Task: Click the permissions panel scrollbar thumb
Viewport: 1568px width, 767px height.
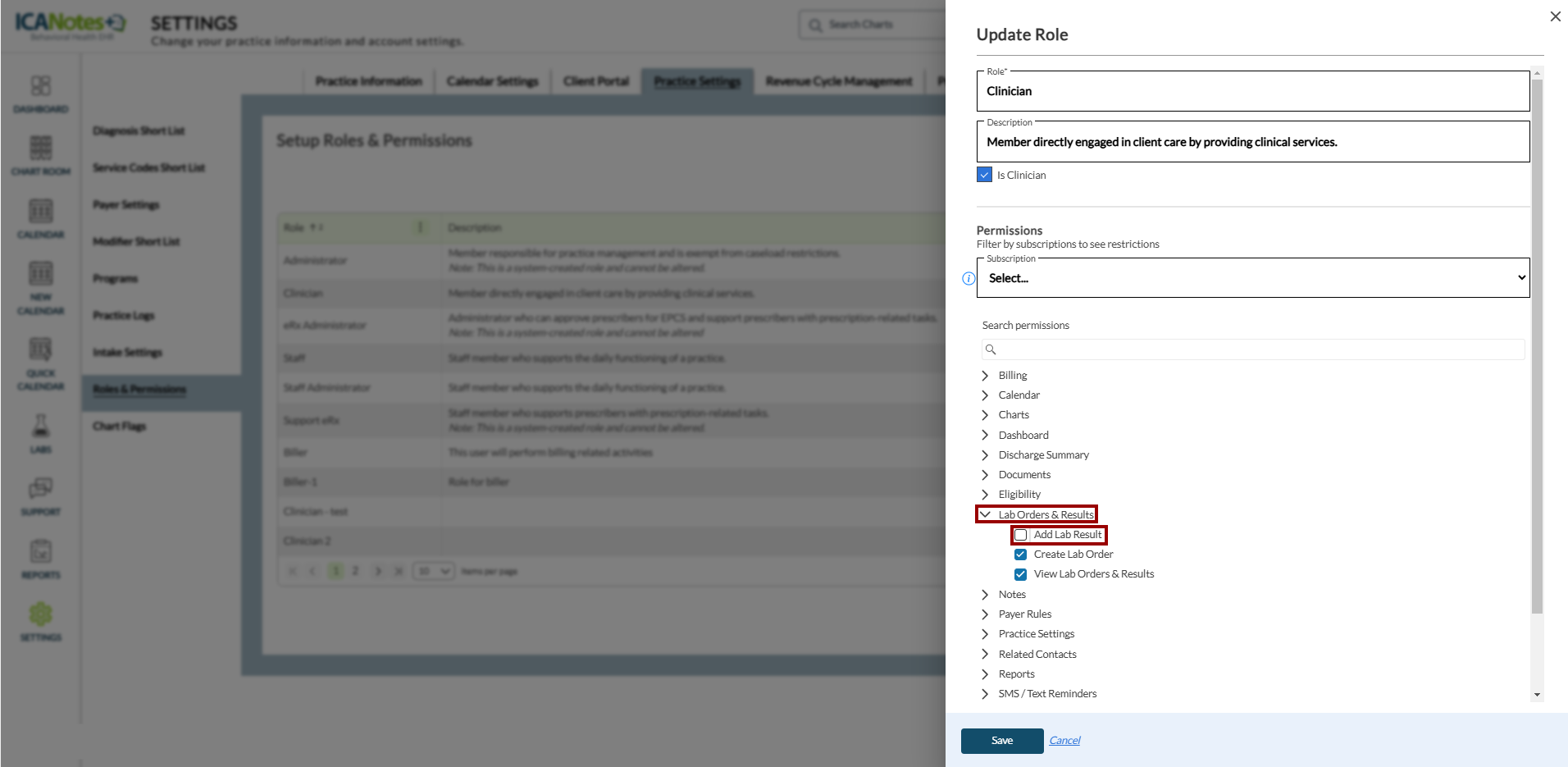Action: pos(1538,346)
